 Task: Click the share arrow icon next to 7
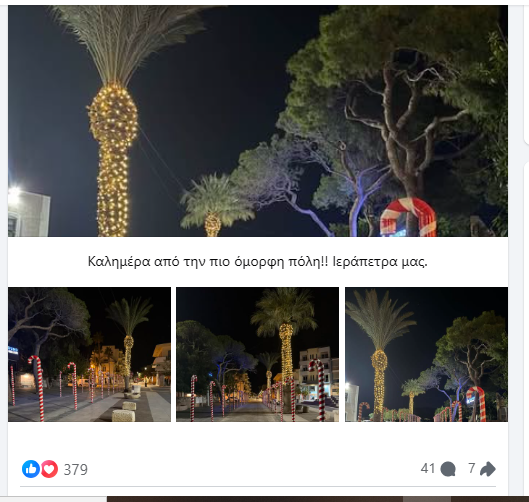(488, 469)
